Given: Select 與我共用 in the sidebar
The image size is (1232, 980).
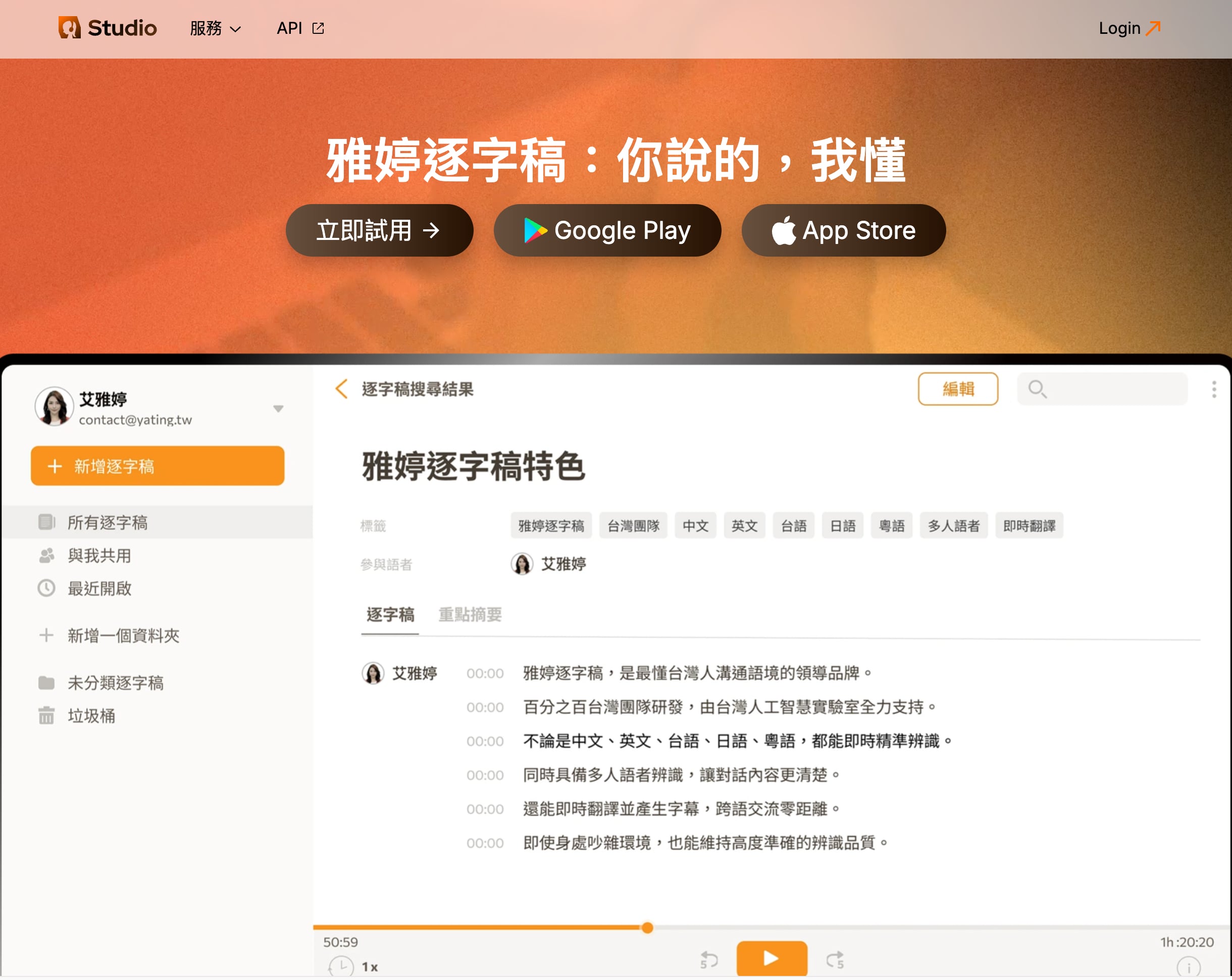Looking at the screenshot, I should tap(157, 555).
